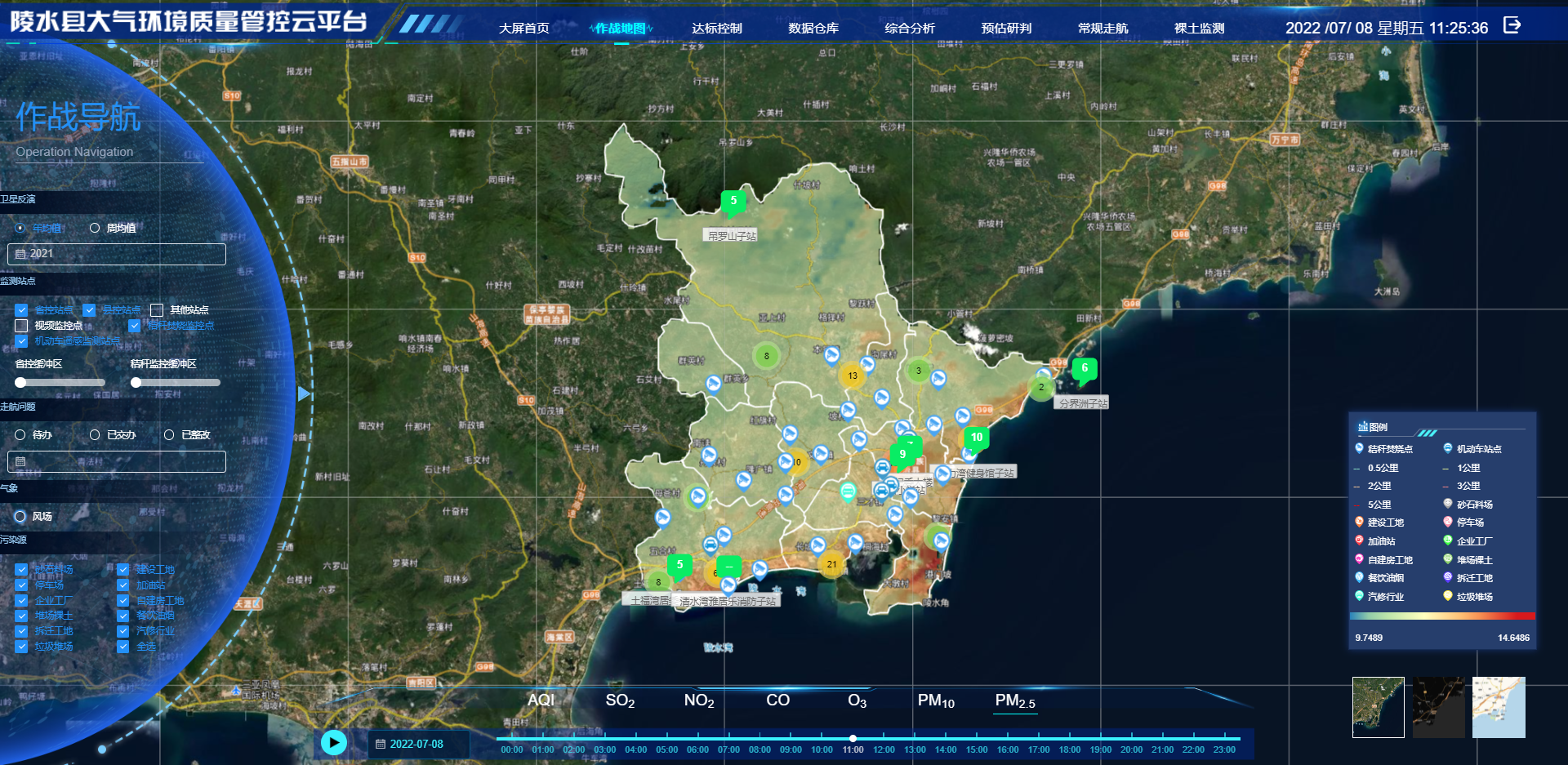Image resolution: width=1568 pixels, height=765 pixels.
Task: Toggle 风场 wind field radio
Action: (20, 516)
